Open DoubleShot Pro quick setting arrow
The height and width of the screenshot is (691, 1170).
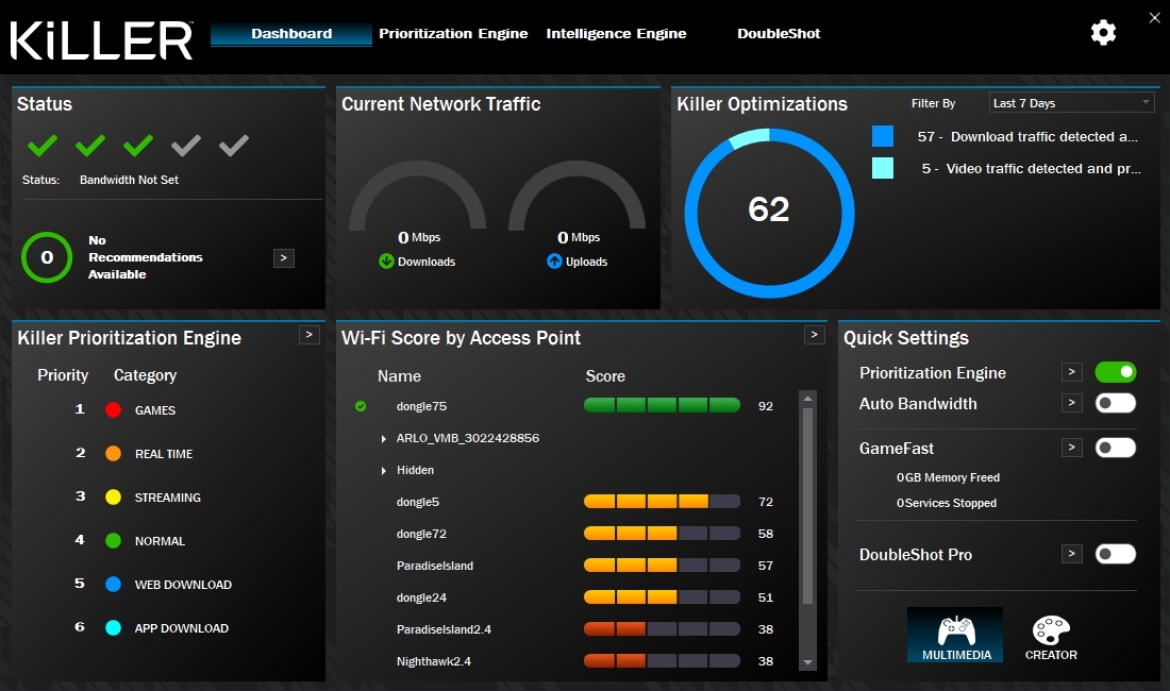[1072, 554]
